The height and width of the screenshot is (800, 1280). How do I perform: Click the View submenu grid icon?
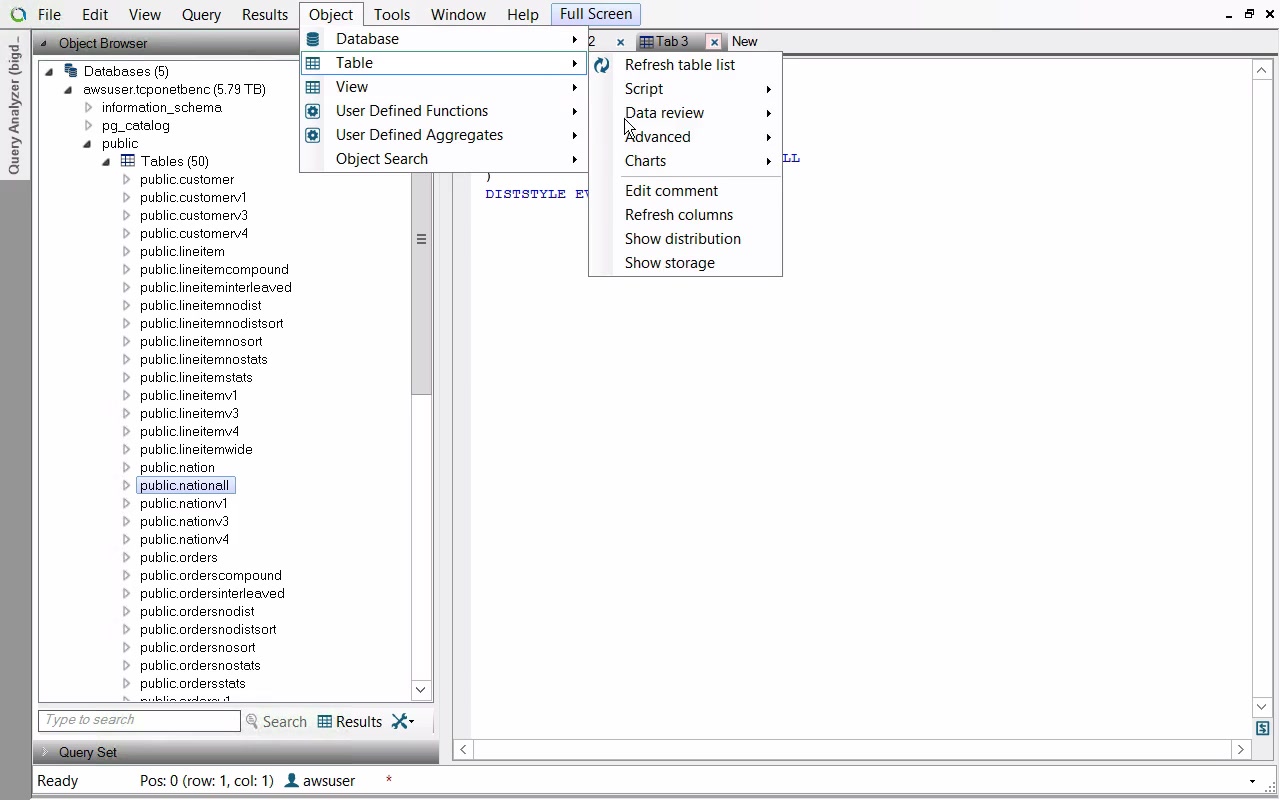point(313,87)
